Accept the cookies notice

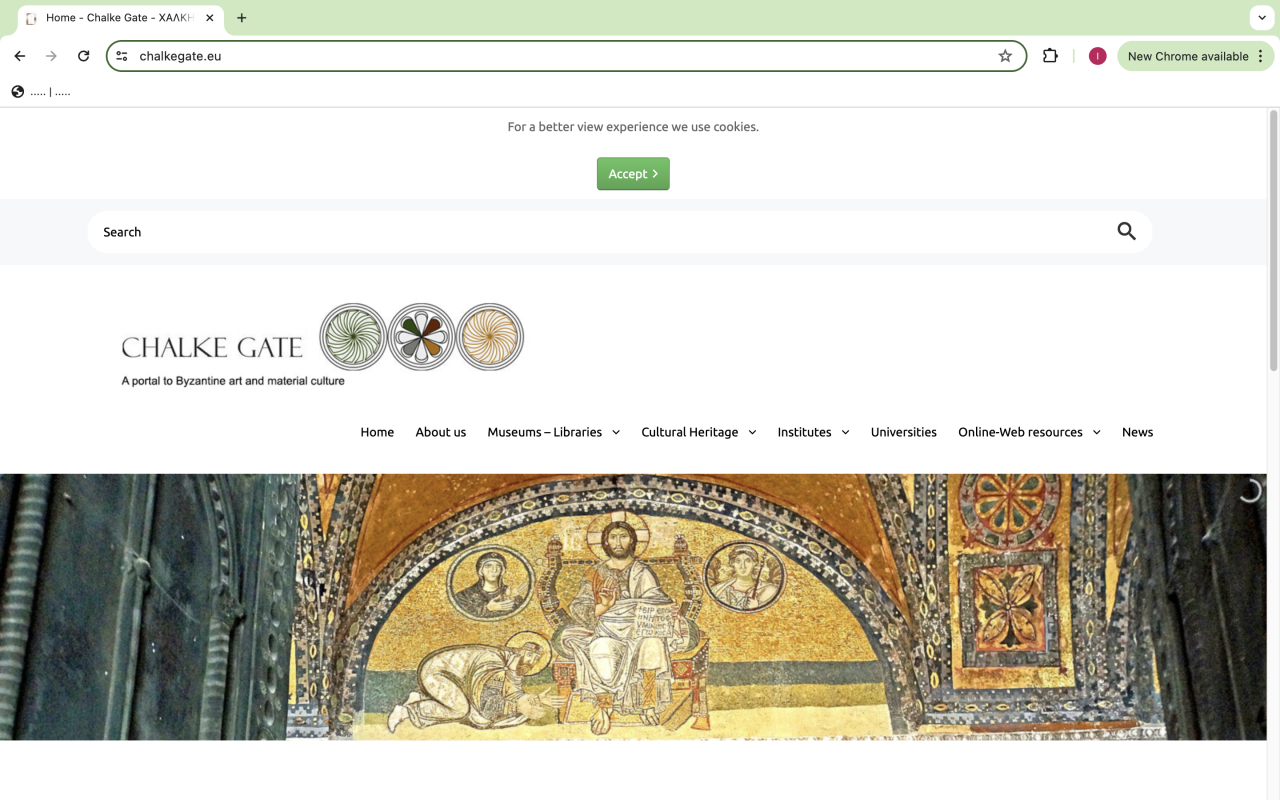tap(633, 174)
